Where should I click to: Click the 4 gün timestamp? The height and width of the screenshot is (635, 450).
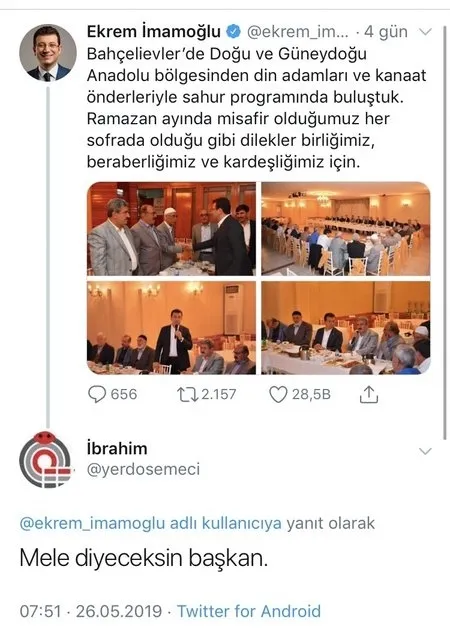click(386, 32)
